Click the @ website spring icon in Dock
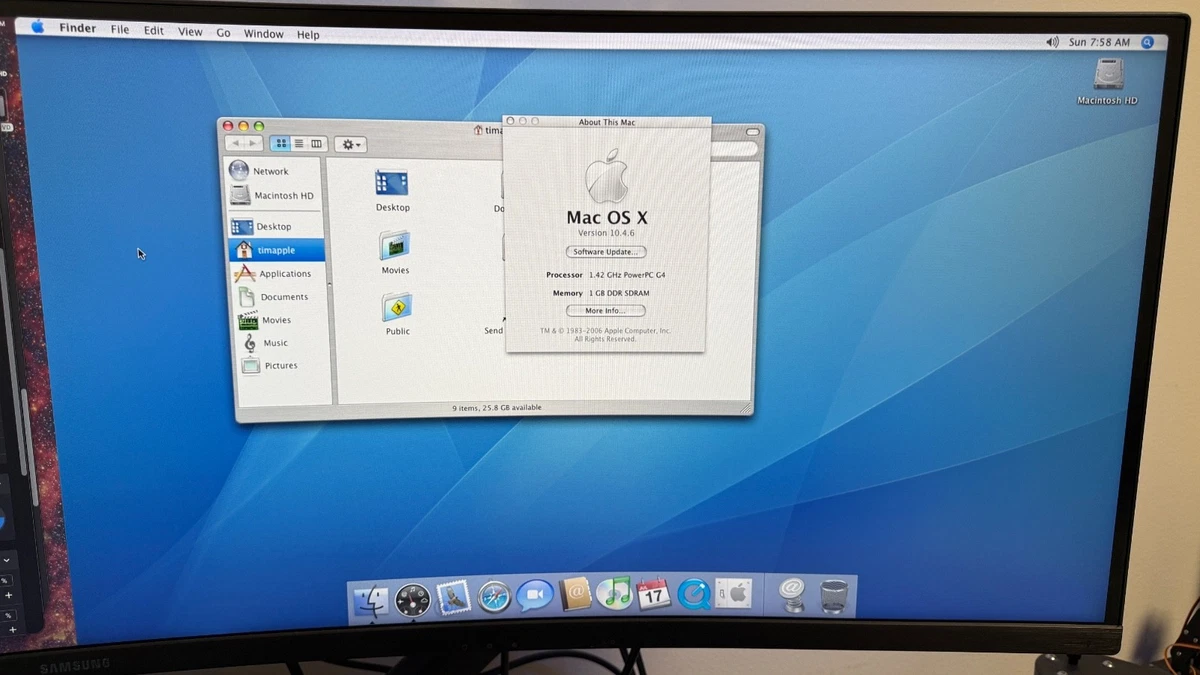Viewport: 1200px width, 675px height. click(793, 596)
